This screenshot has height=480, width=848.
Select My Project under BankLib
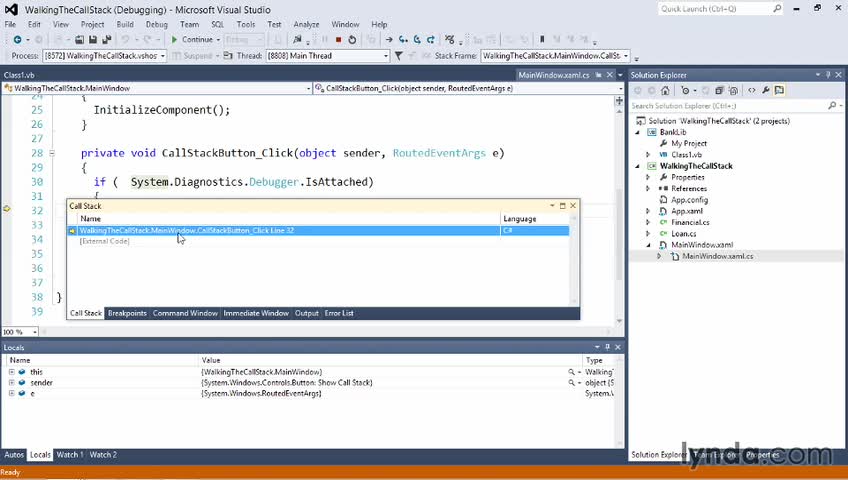(689, 143)
